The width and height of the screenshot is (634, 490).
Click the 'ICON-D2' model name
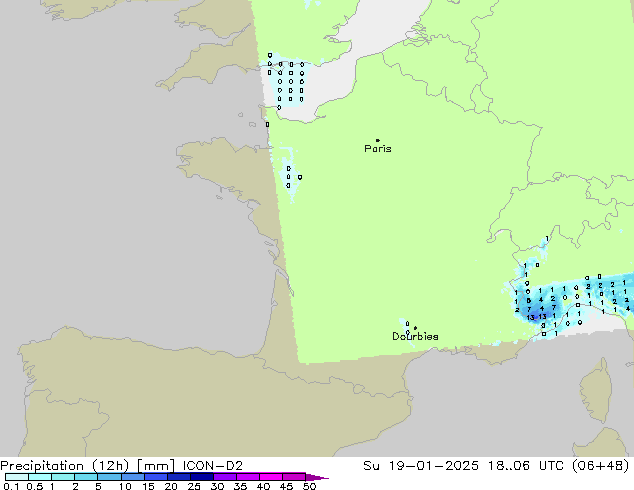pos(212,466)
